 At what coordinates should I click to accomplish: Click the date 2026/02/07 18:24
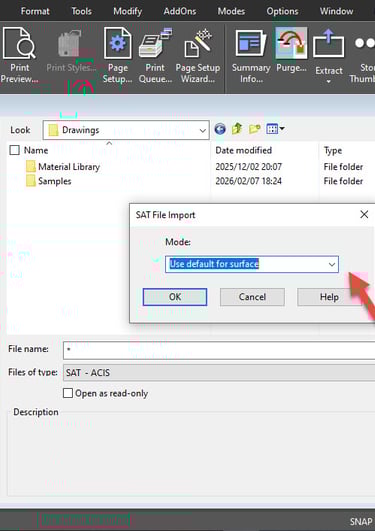[x=249, y=181]
